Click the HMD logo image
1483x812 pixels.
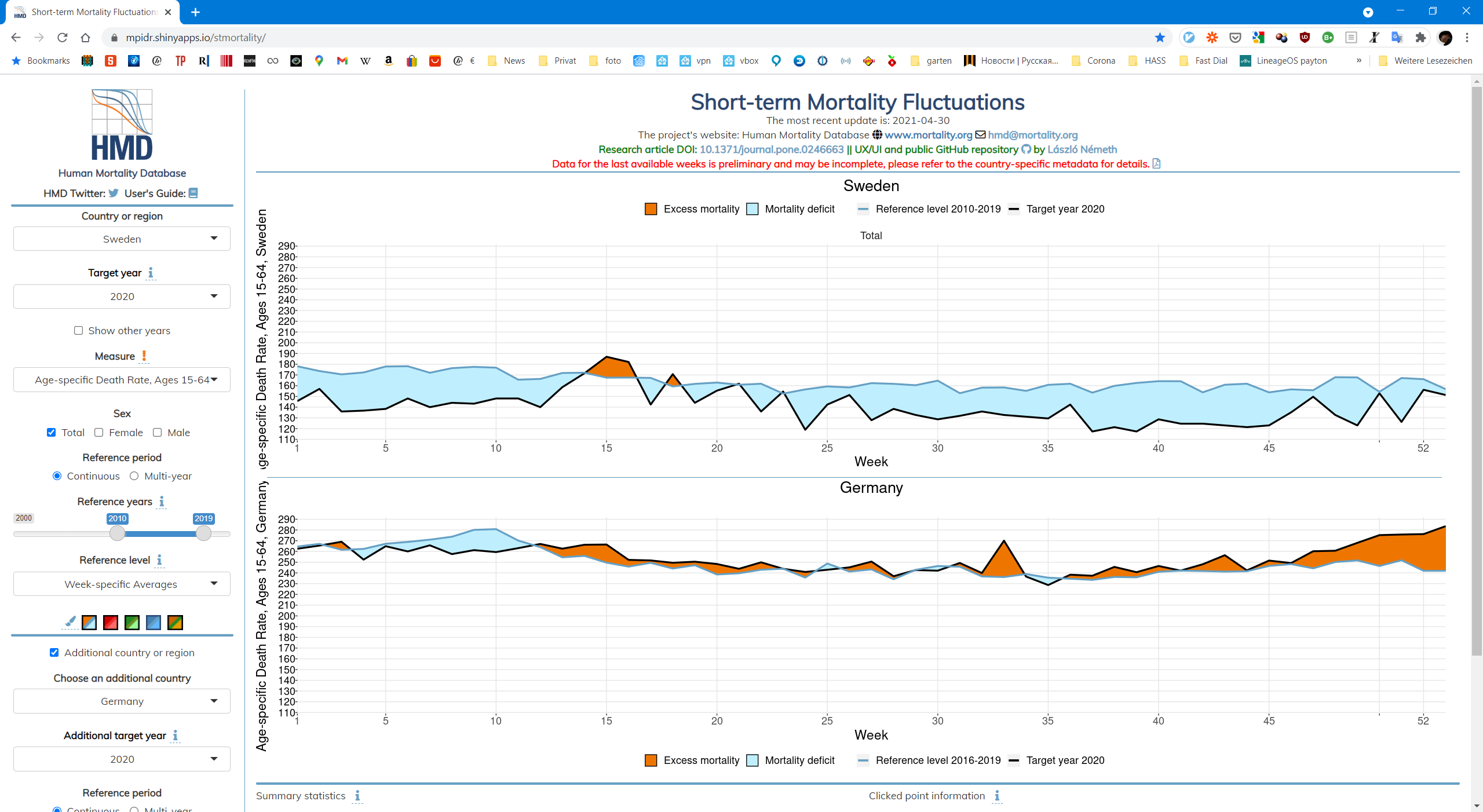(122, 125)
